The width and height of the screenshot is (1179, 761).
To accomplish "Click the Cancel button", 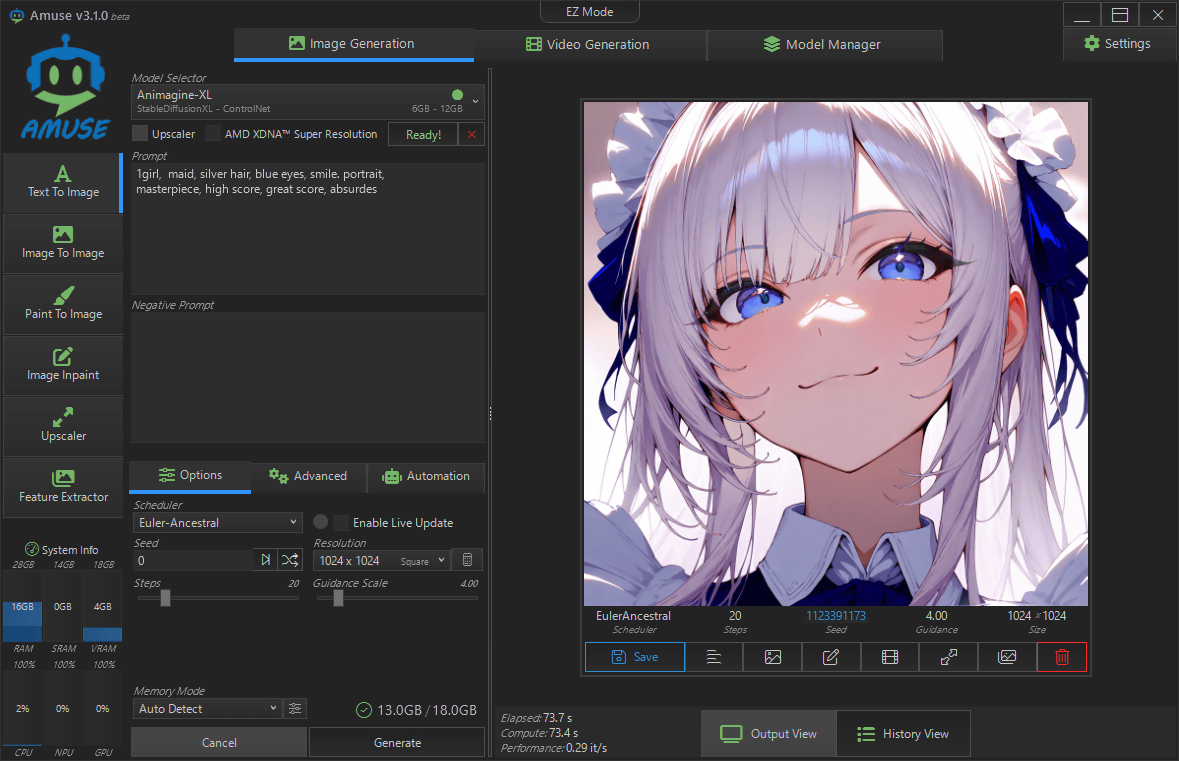I will (x=219, y=742).
